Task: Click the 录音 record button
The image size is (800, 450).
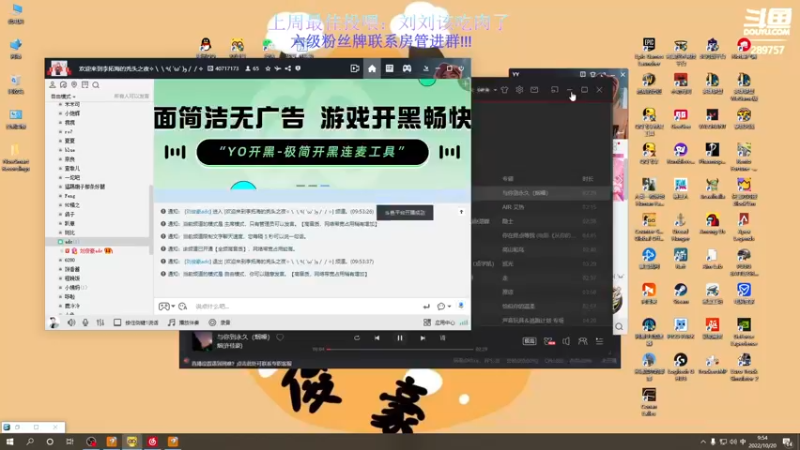Action: click(219, 322)
